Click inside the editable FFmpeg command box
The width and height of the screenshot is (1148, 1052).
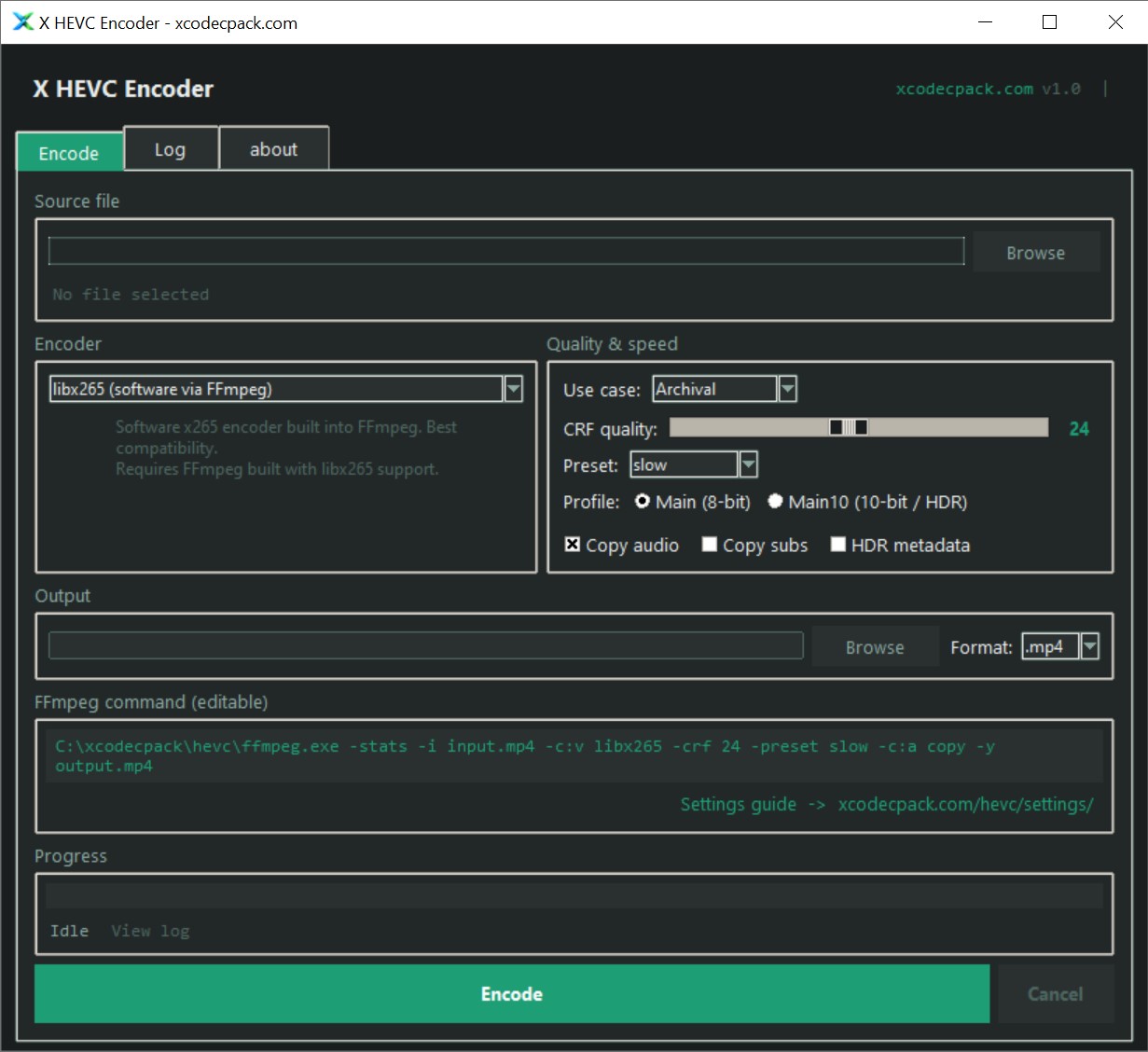(574, 755)
